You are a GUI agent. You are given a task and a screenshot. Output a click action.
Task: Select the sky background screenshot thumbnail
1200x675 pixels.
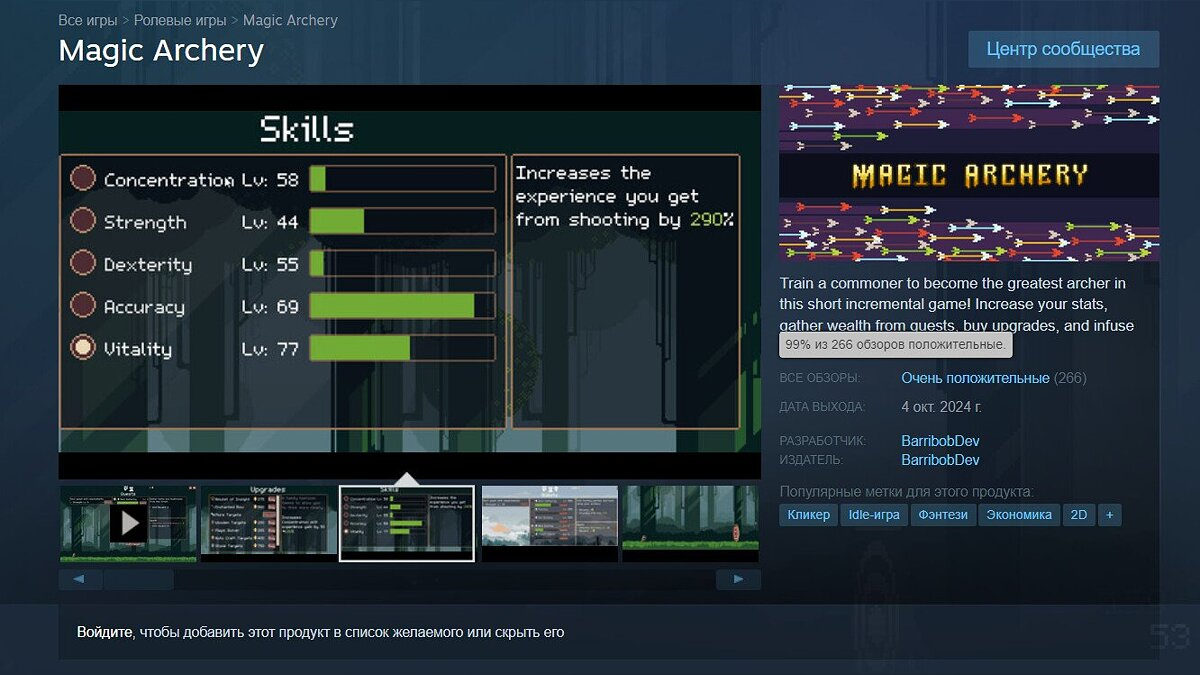pos(550,523)
